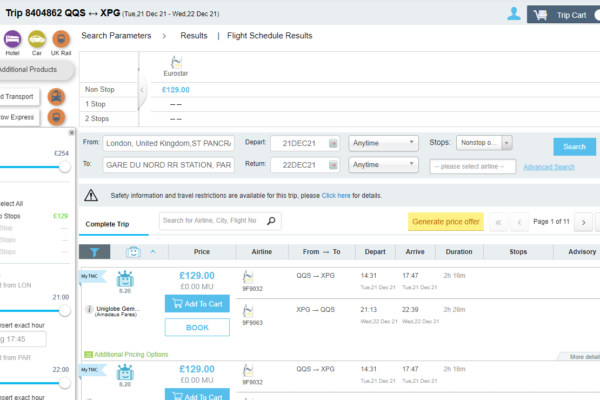Click the info icon beside Uniglobe Gem
Screen dimensions: 600x400
[90, 309]
